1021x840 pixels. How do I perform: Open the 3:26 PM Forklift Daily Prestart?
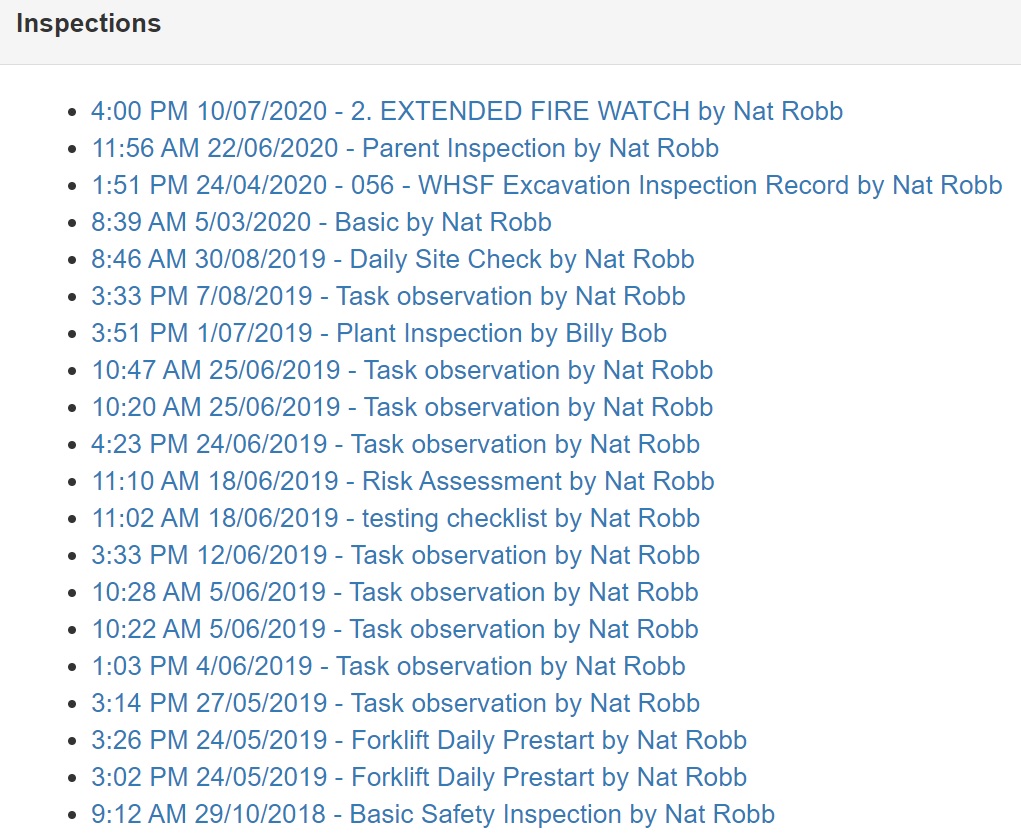coord(419,740)
